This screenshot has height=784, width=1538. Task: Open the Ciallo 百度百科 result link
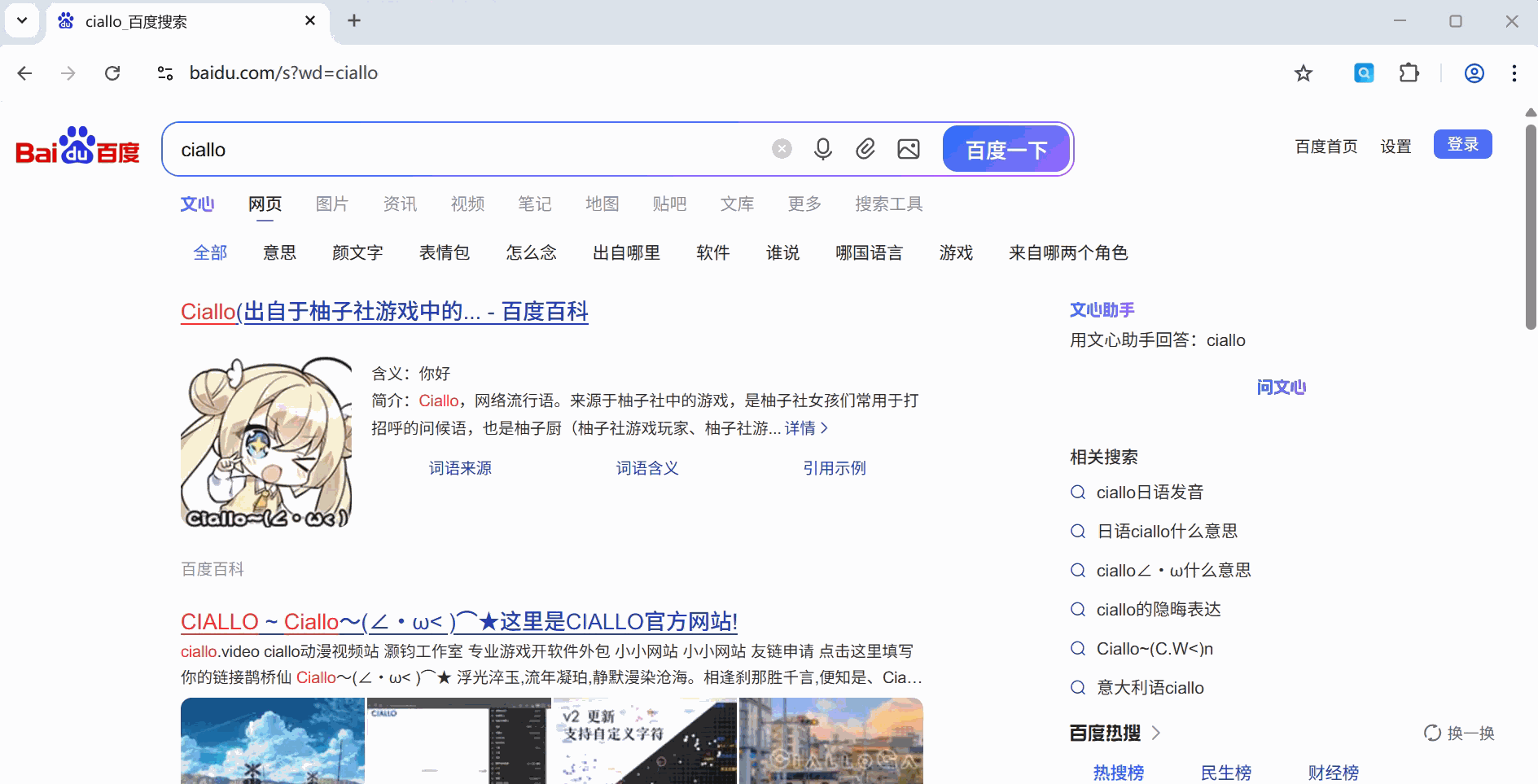pos(383,312)
